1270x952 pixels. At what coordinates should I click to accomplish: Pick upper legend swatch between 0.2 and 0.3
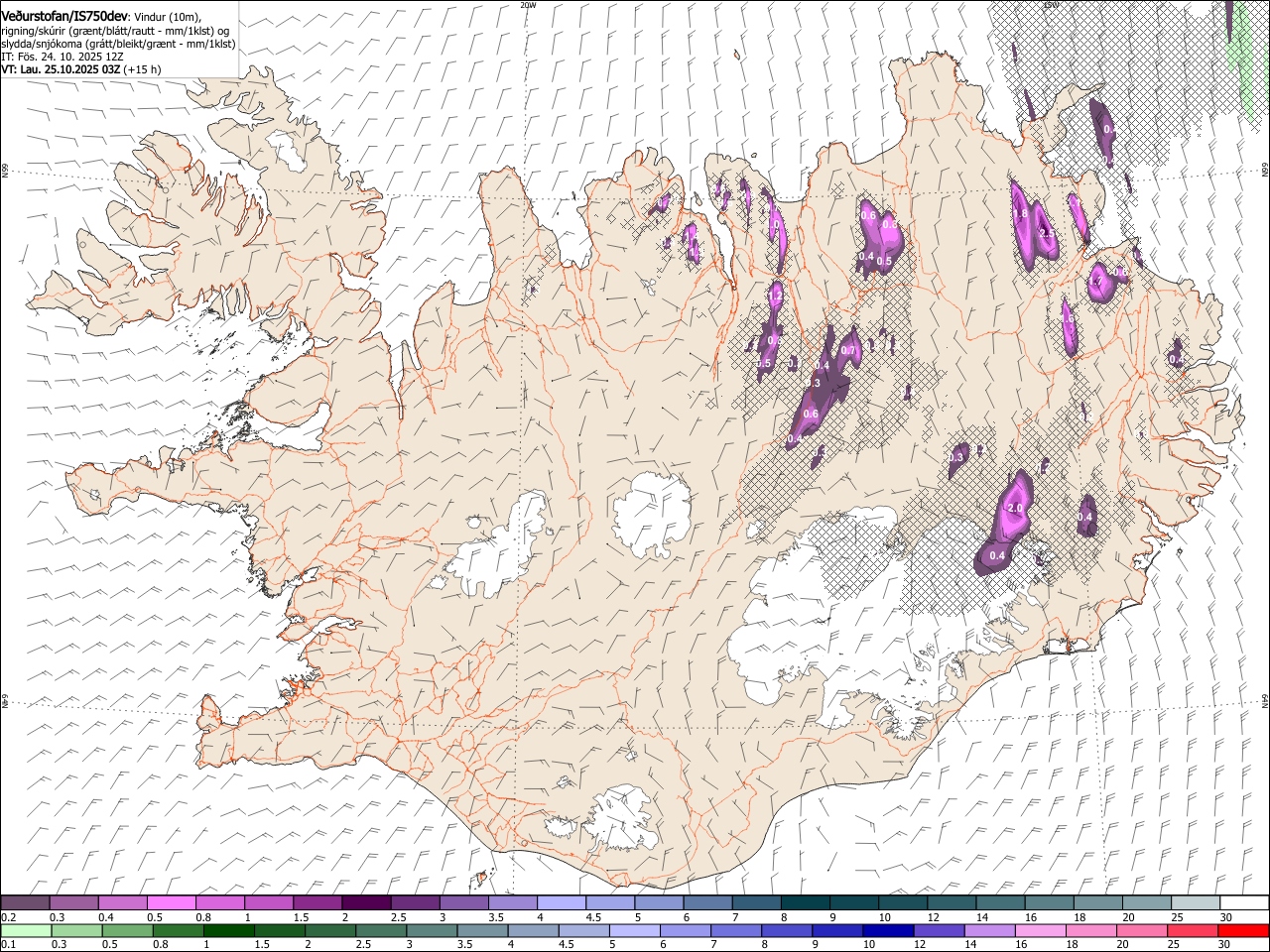tap(25, 902)
